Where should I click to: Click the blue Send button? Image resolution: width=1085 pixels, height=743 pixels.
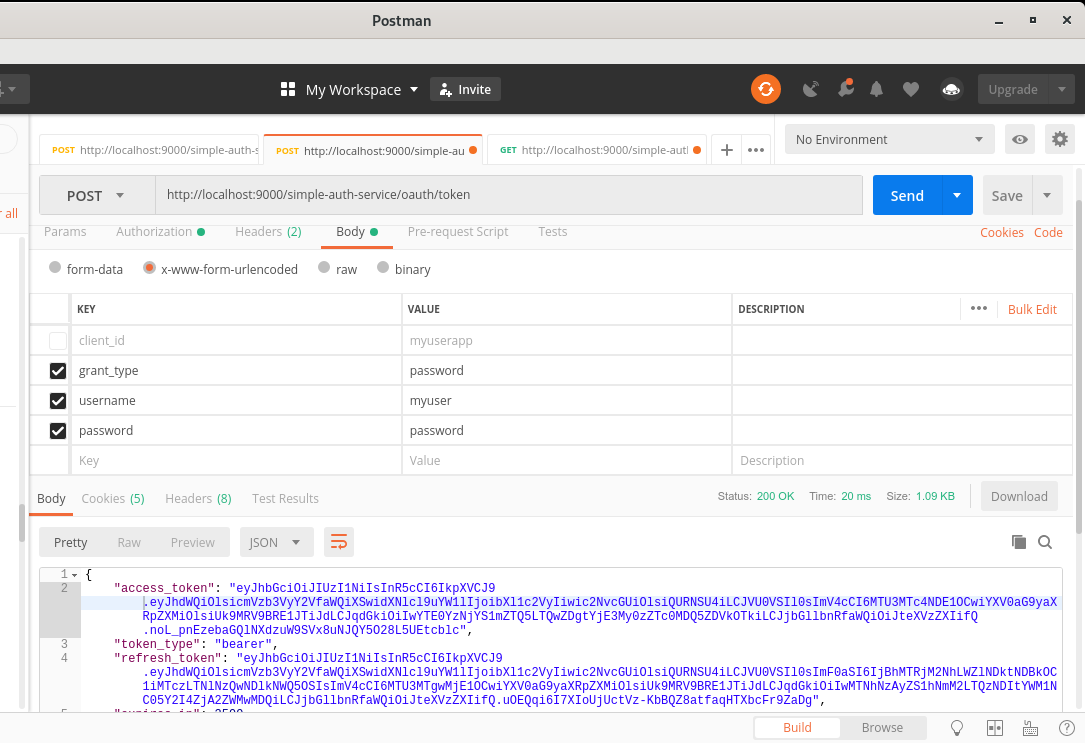[907, 195]
